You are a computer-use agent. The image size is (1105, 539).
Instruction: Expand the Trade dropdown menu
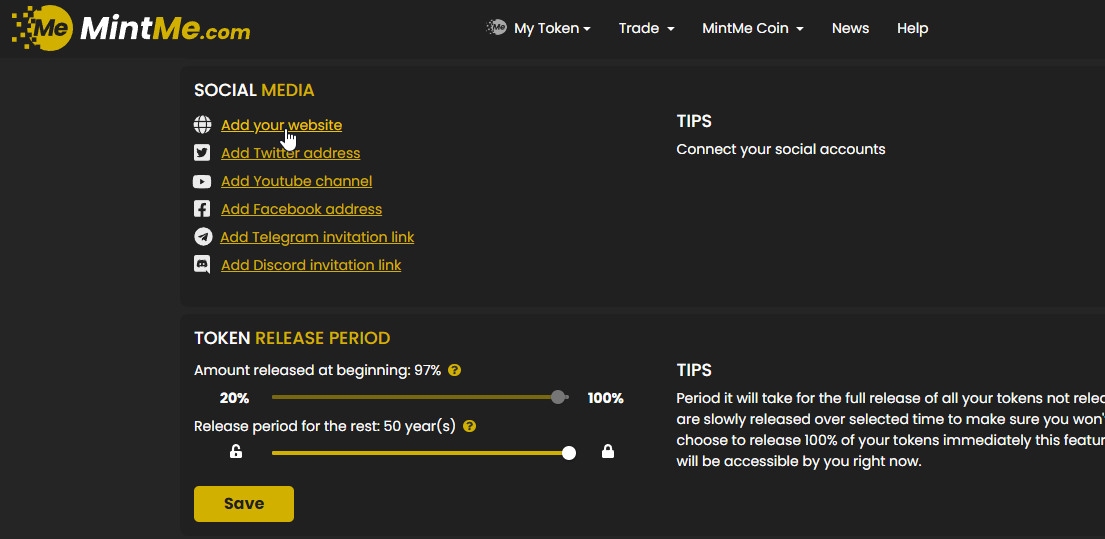coord(646,28)
